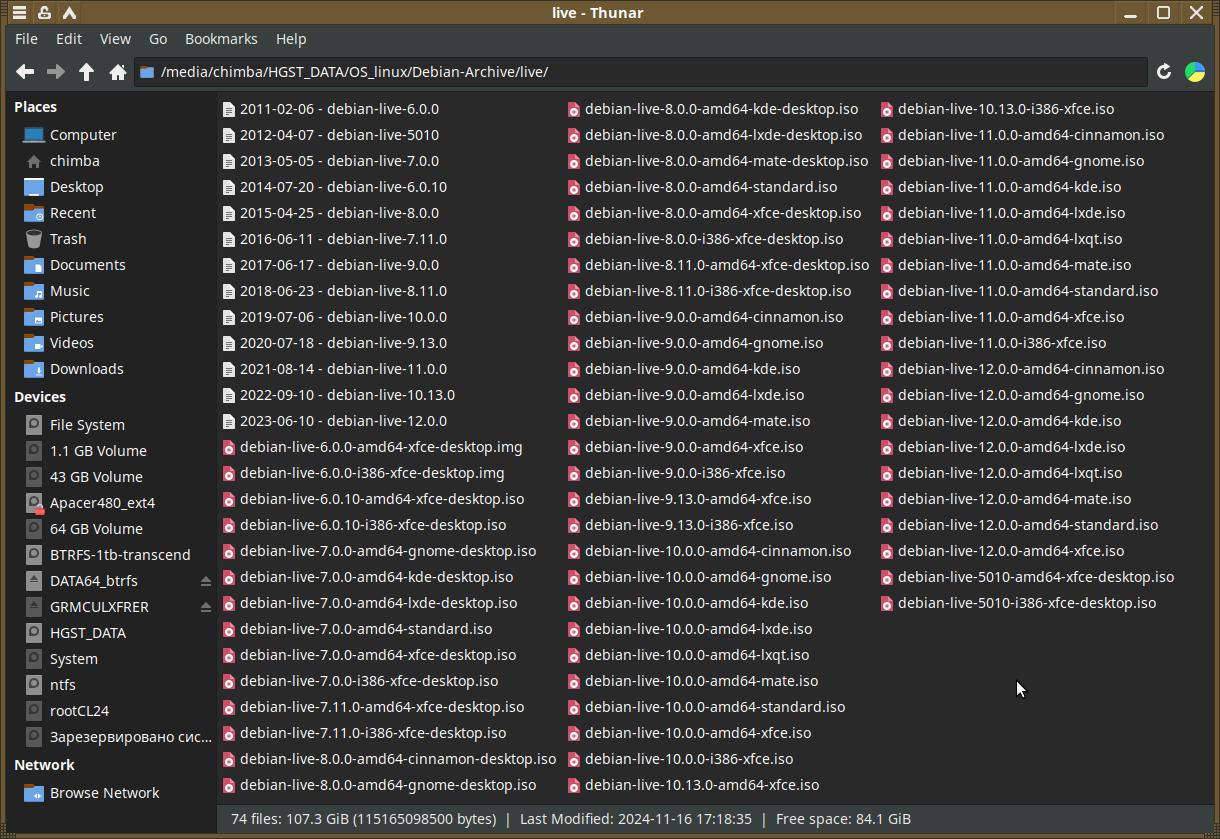Select debian-live-10.13.0-i386-xfce.iso
Screen dimensions: 1220x839
997,109
